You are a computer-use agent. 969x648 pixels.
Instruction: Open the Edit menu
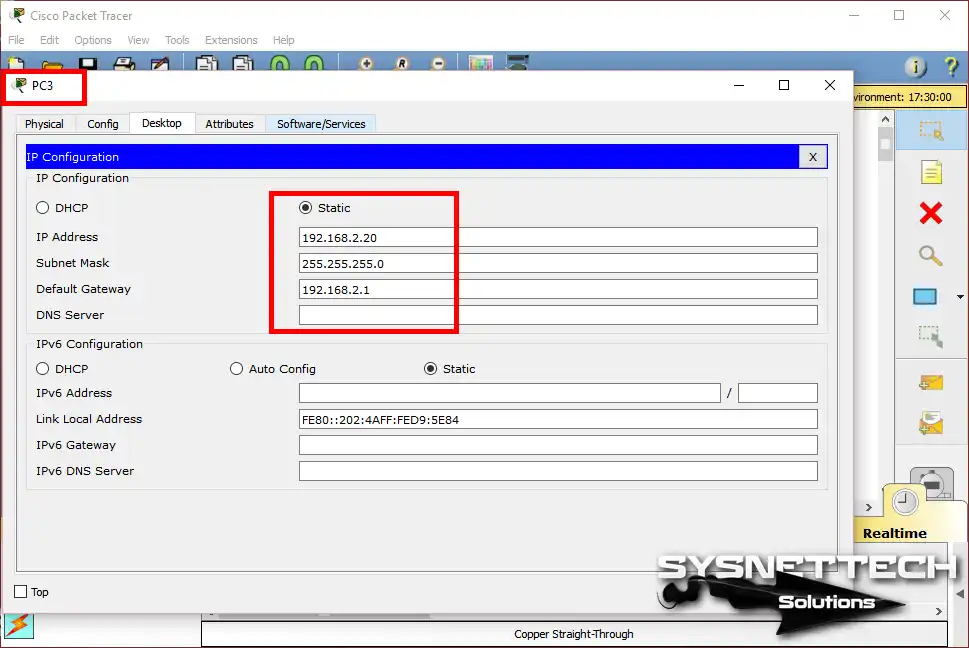point(49,40)
